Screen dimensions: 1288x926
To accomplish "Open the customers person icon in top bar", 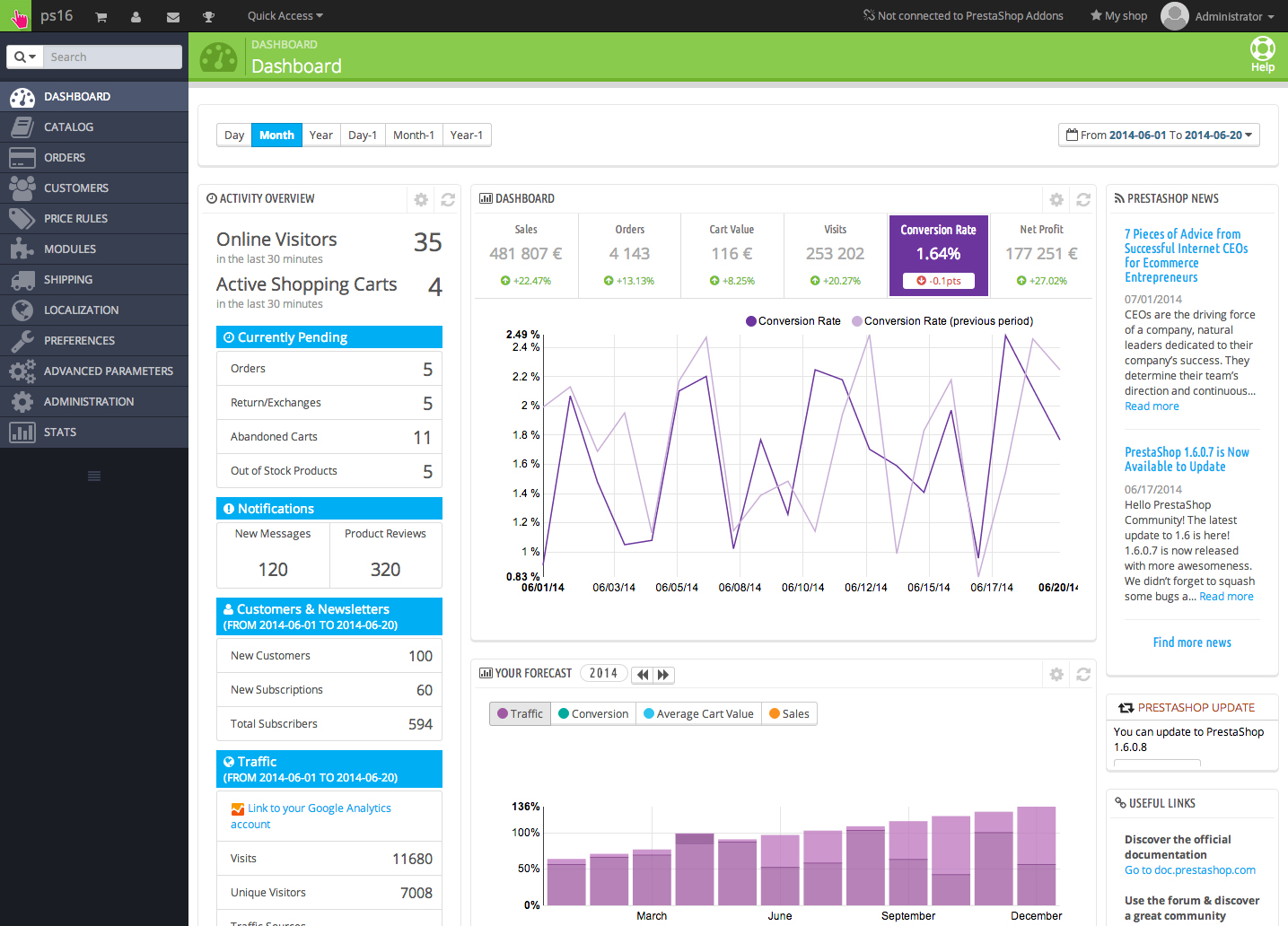I will (136, 17).
